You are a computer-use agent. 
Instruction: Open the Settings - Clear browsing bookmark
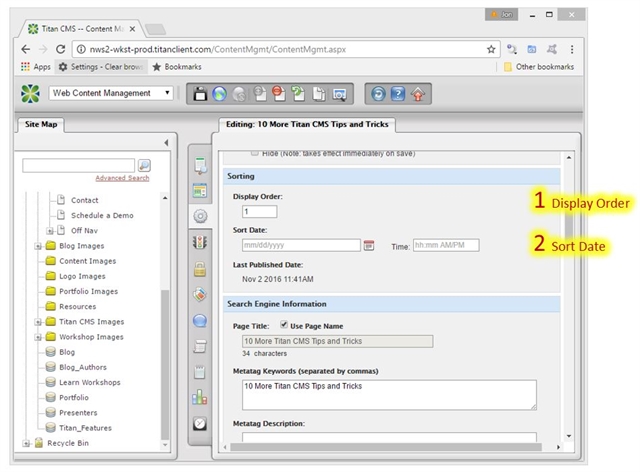(101, 67)
